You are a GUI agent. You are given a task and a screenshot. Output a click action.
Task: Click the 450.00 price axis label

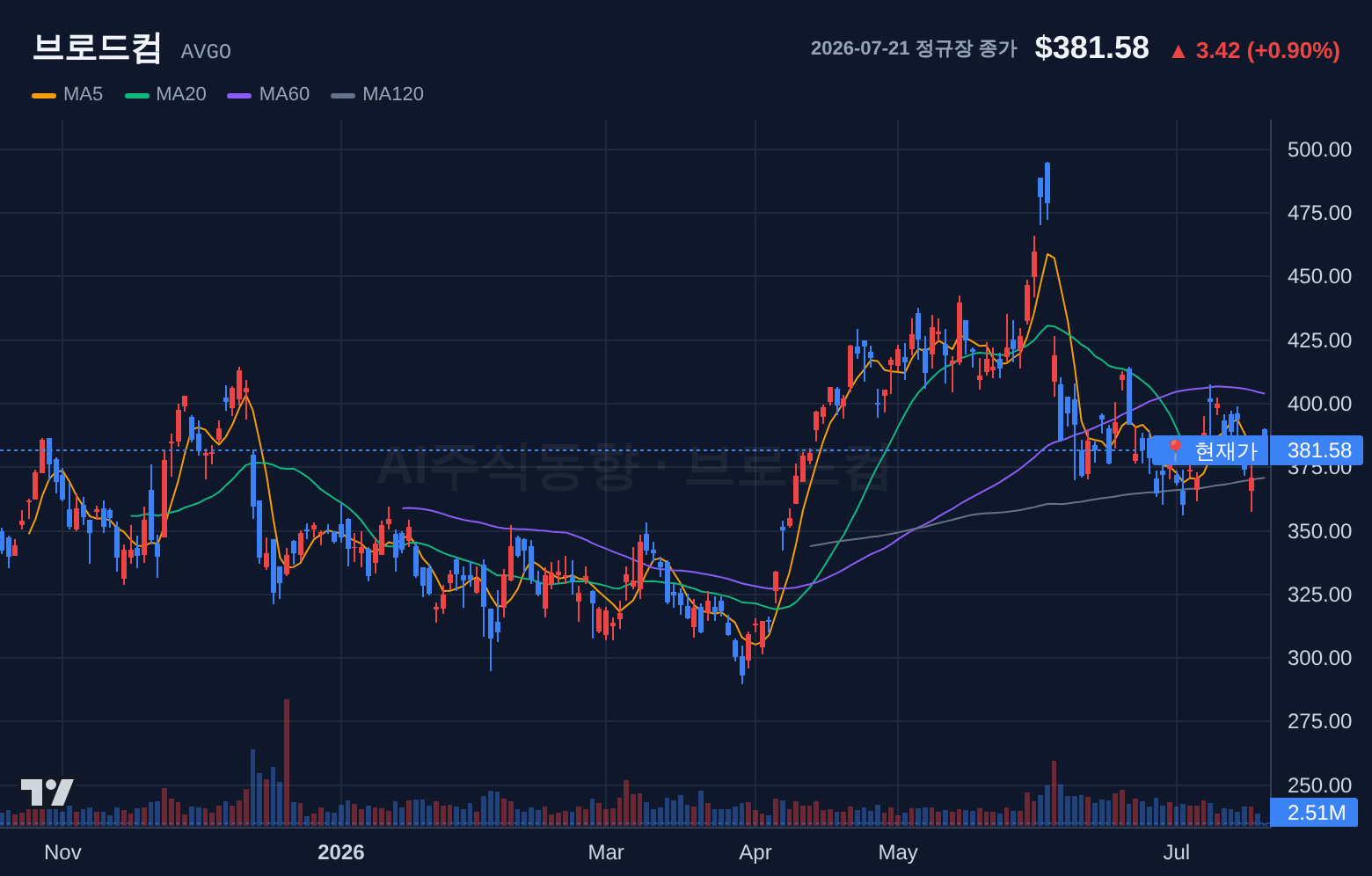(x=1319, y=276)
